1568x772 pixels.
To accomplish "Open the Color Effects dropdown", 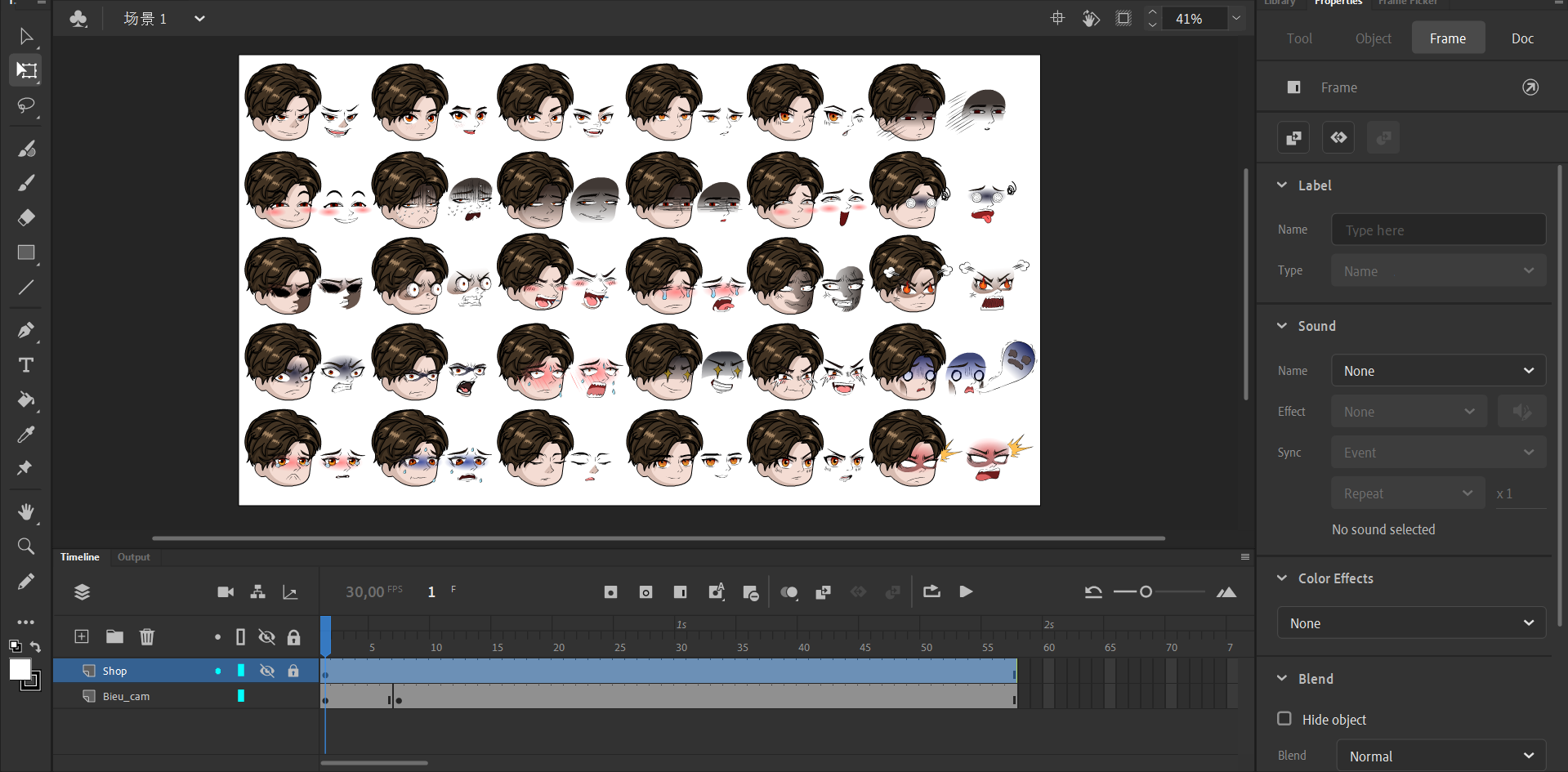I will pos(1411,623).
